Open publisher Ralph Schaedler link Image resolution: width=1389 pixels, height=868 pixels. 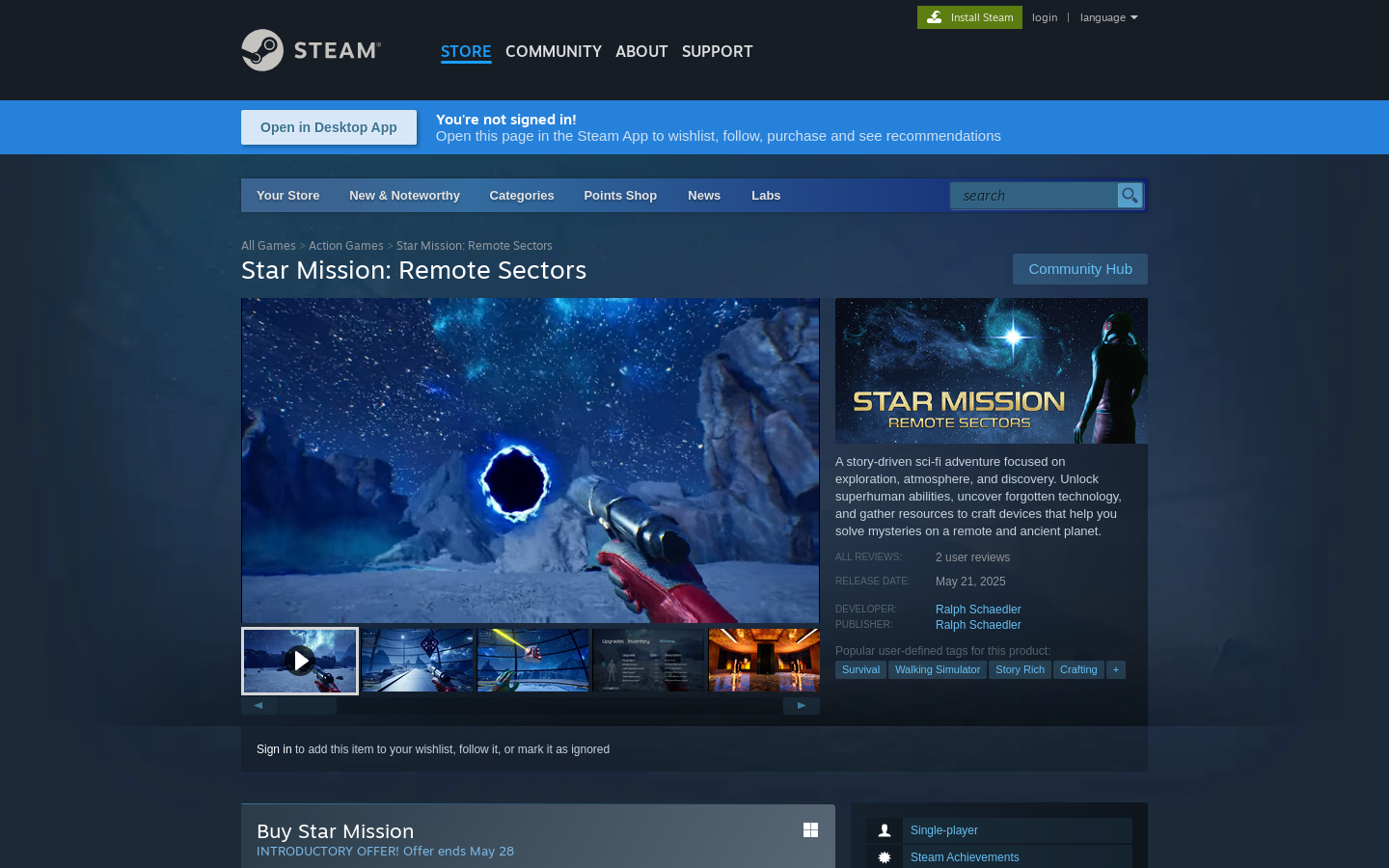pyautogui.click(x=978, y=625)
